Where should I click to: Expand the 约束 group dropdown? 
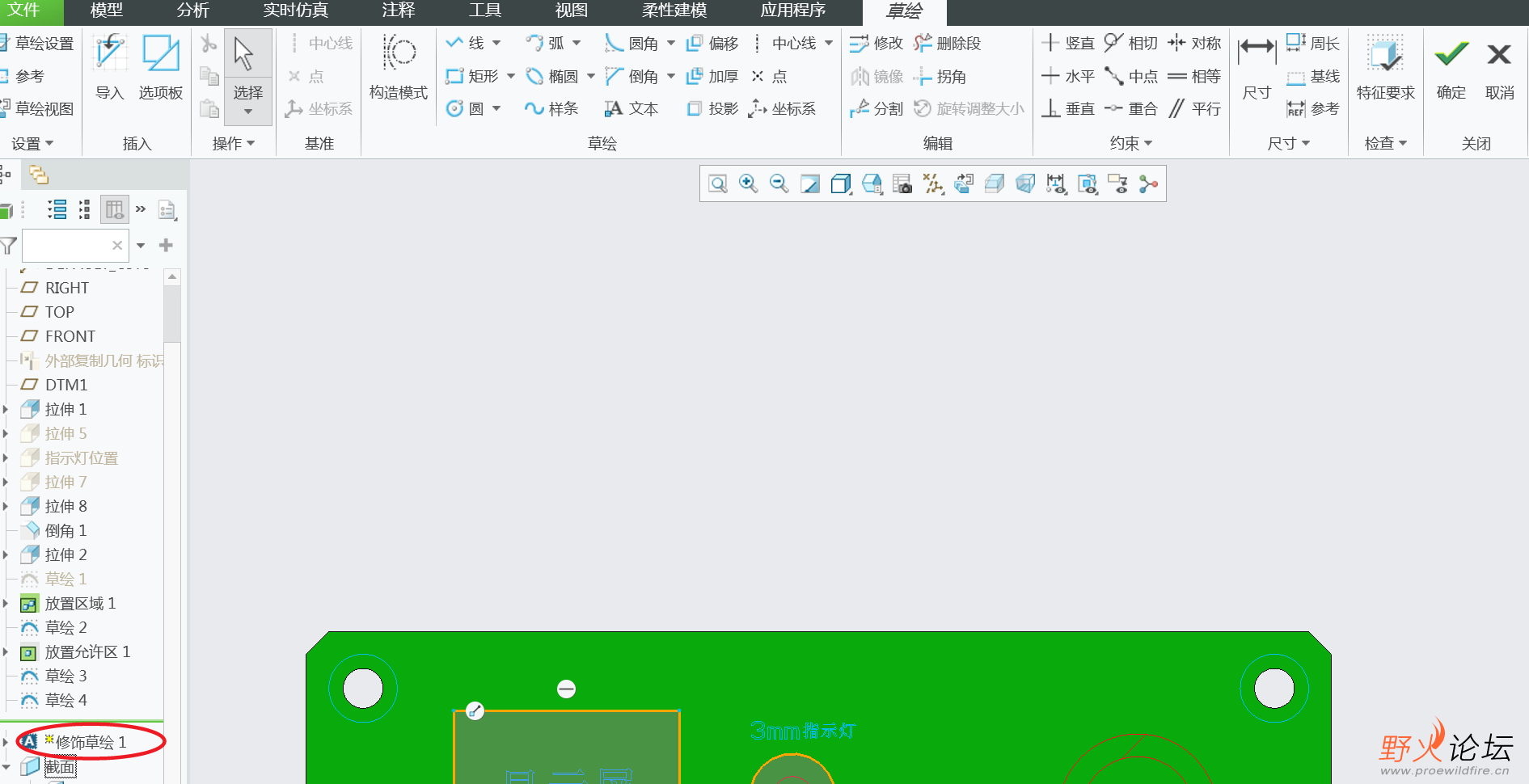[x=1131, y=143]
